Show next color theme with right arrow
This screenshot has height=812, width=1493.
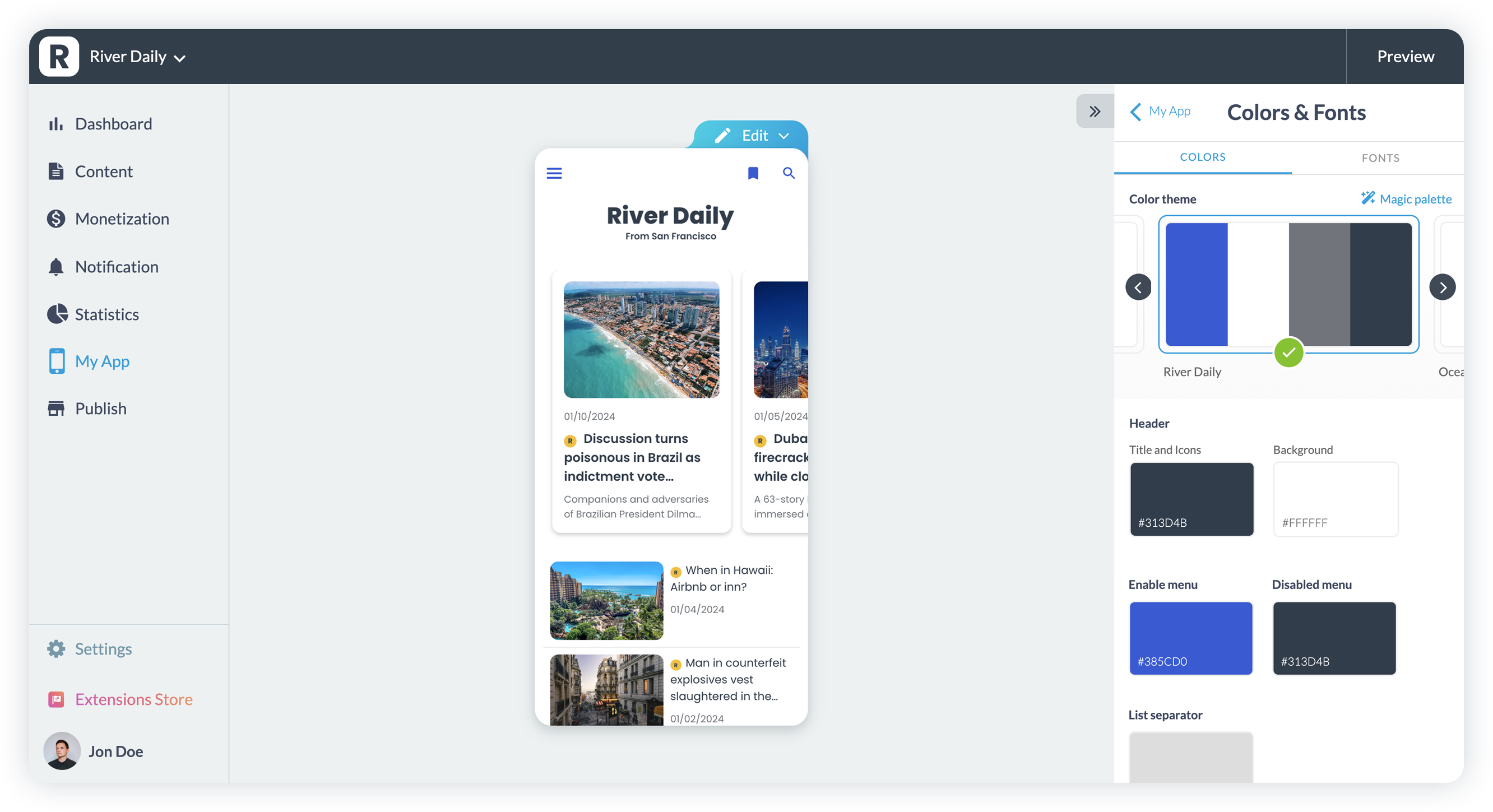[x=1443, y=287]
